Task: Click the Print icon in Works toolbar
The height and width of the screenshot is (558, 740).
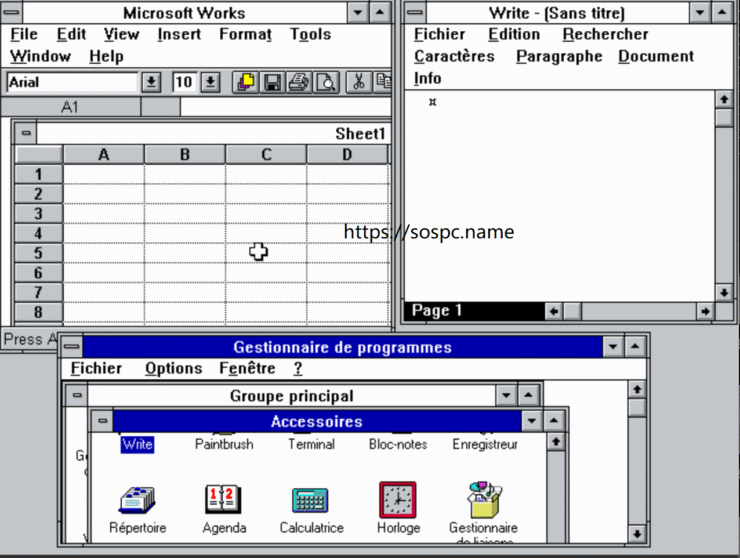Action: 299,83
